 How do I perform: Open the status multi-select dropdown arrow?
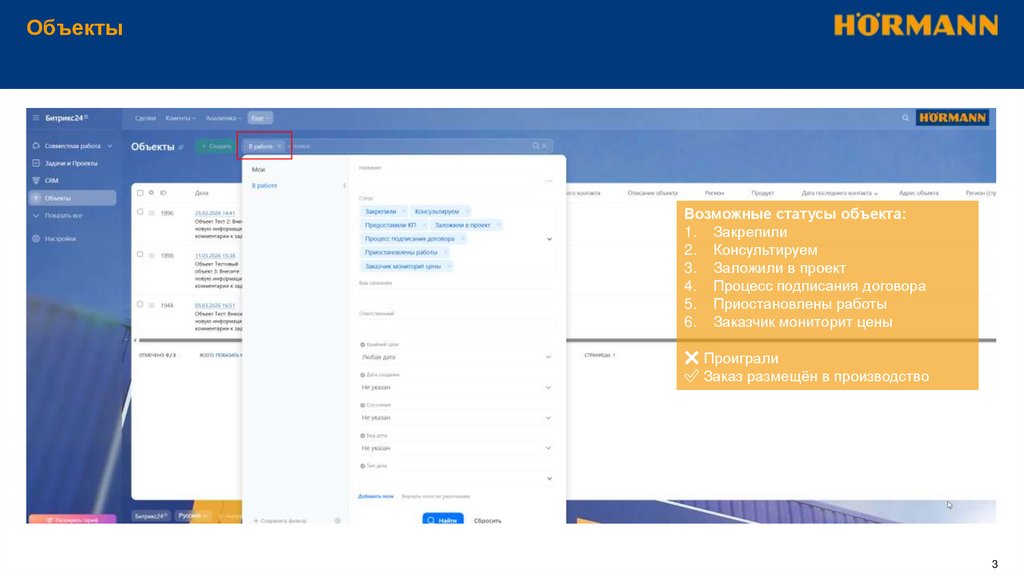(549, 239)
